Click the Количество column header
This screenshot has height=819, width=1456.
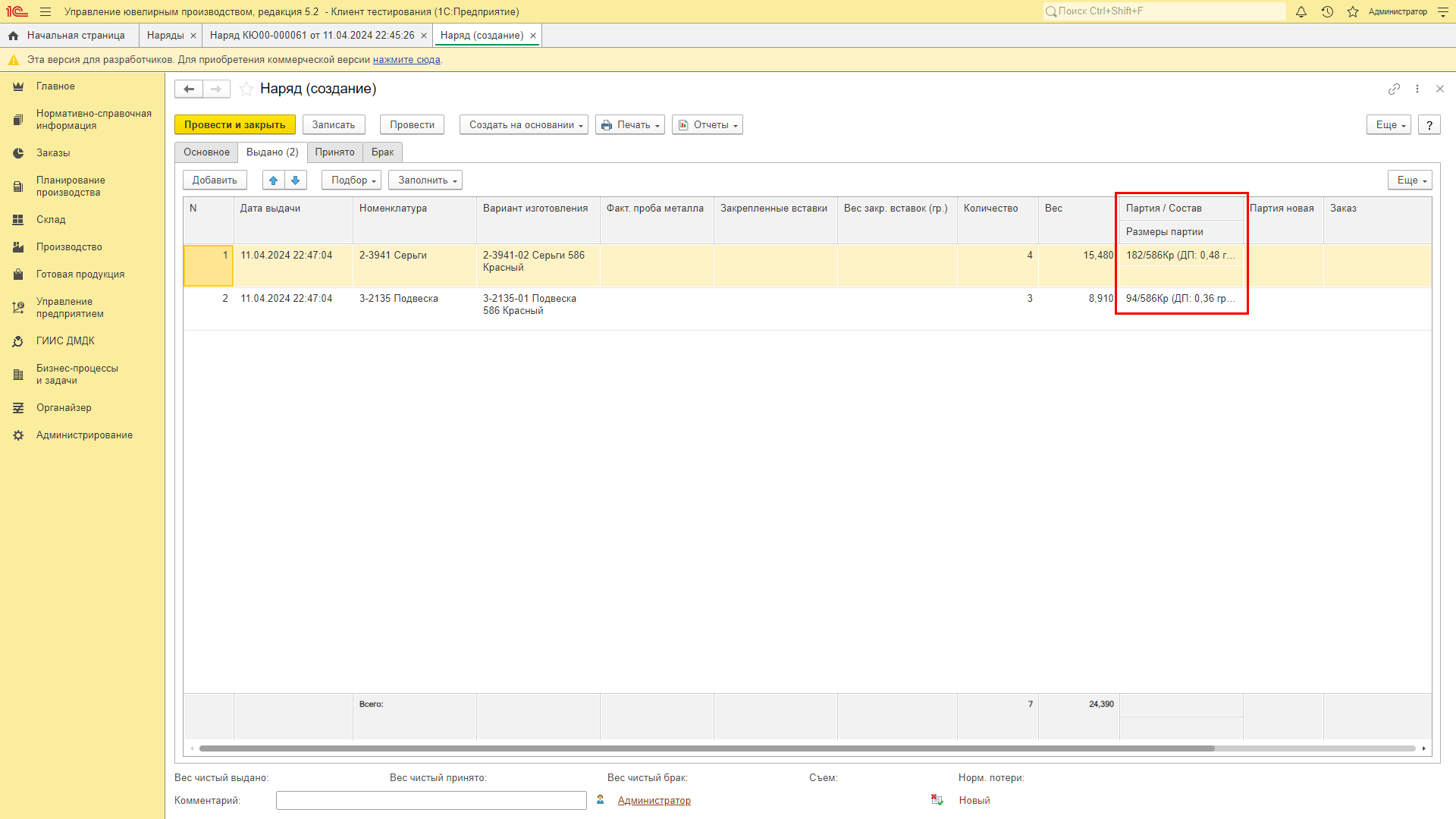[x=997, y=220]
